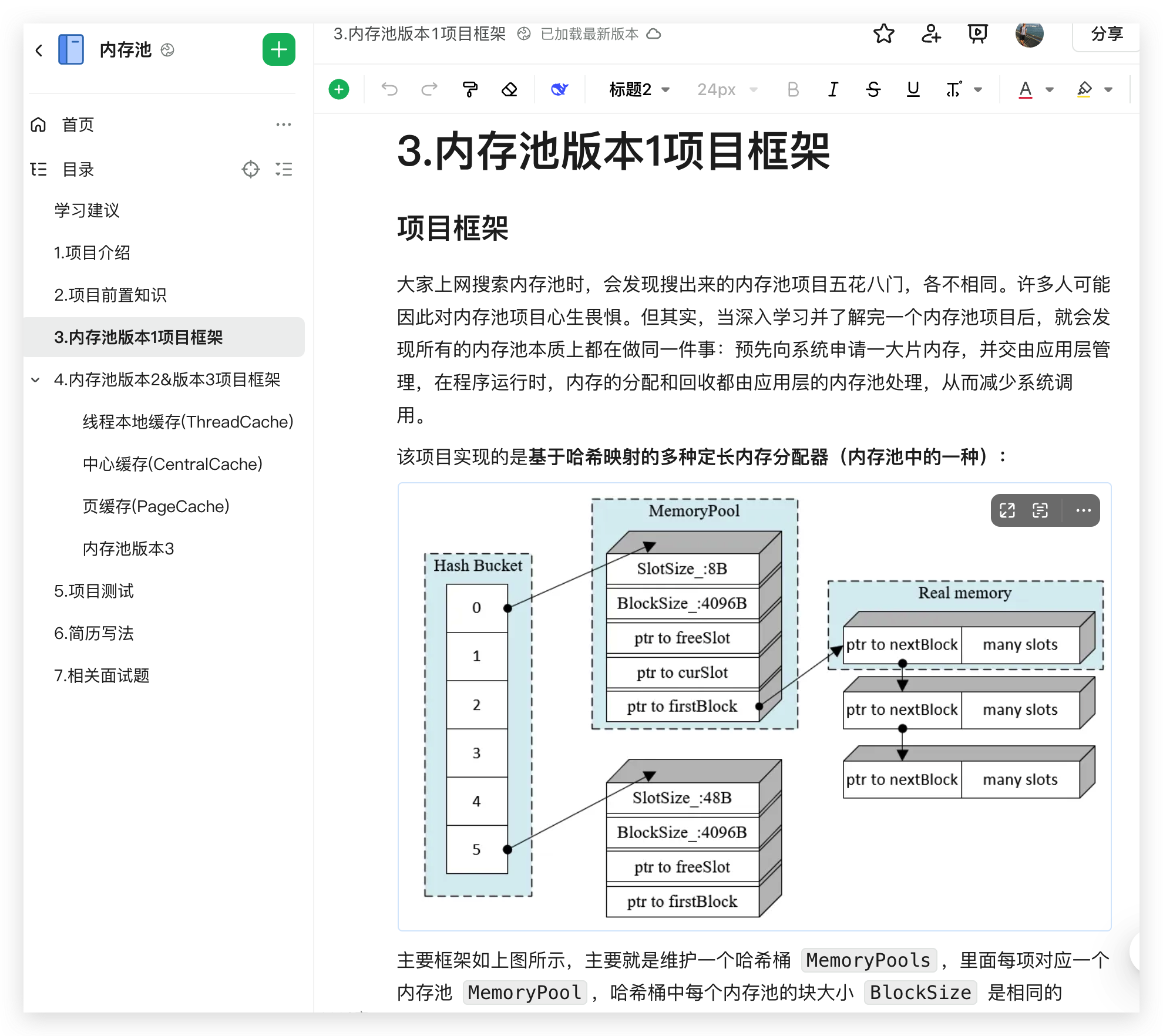The height and width of the screenshot is (1036, 1163).
Task: Click the format painter icon
Action: 470,89
